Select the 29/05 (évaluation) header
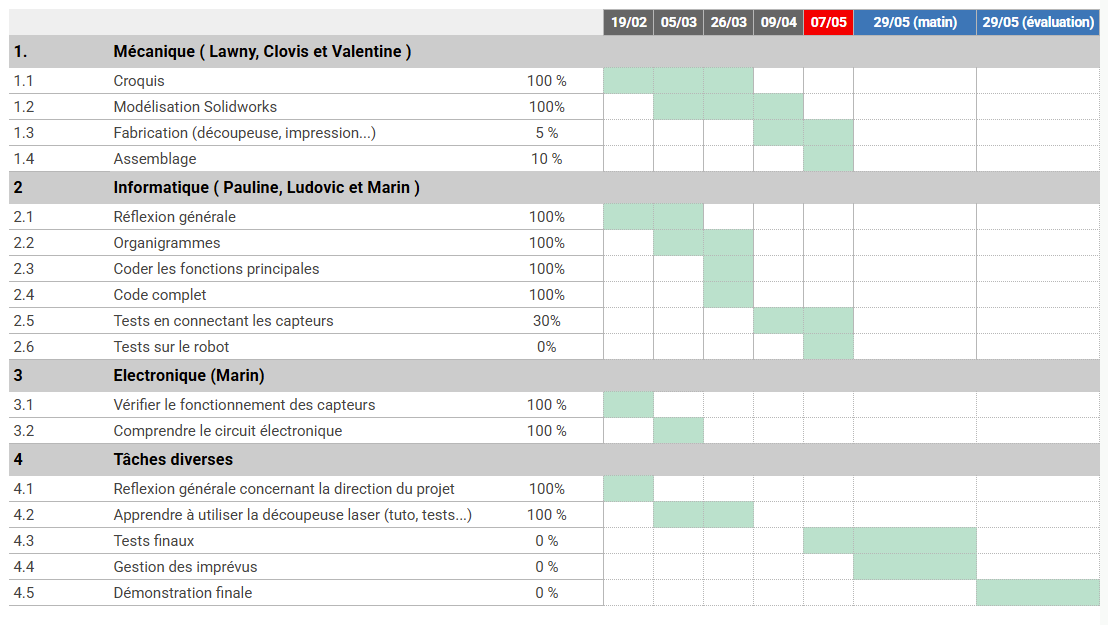 (x=1038, y=22)
